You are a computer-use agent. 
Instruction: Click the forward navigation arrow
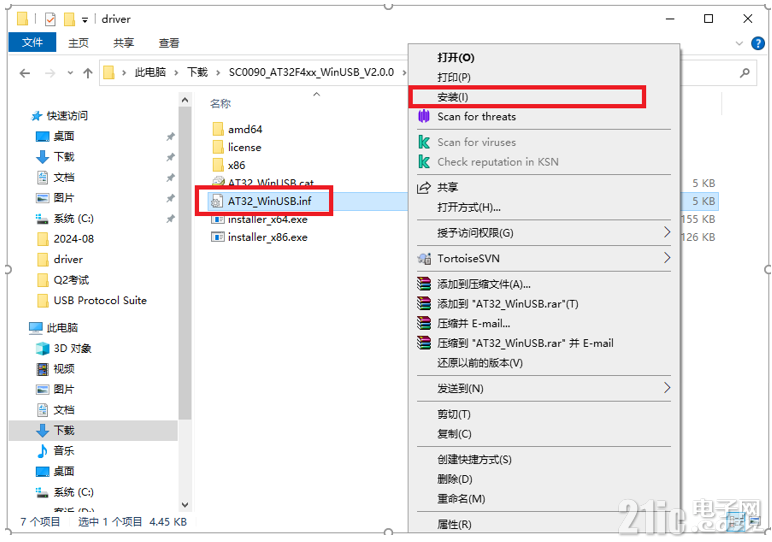[50, 73]
